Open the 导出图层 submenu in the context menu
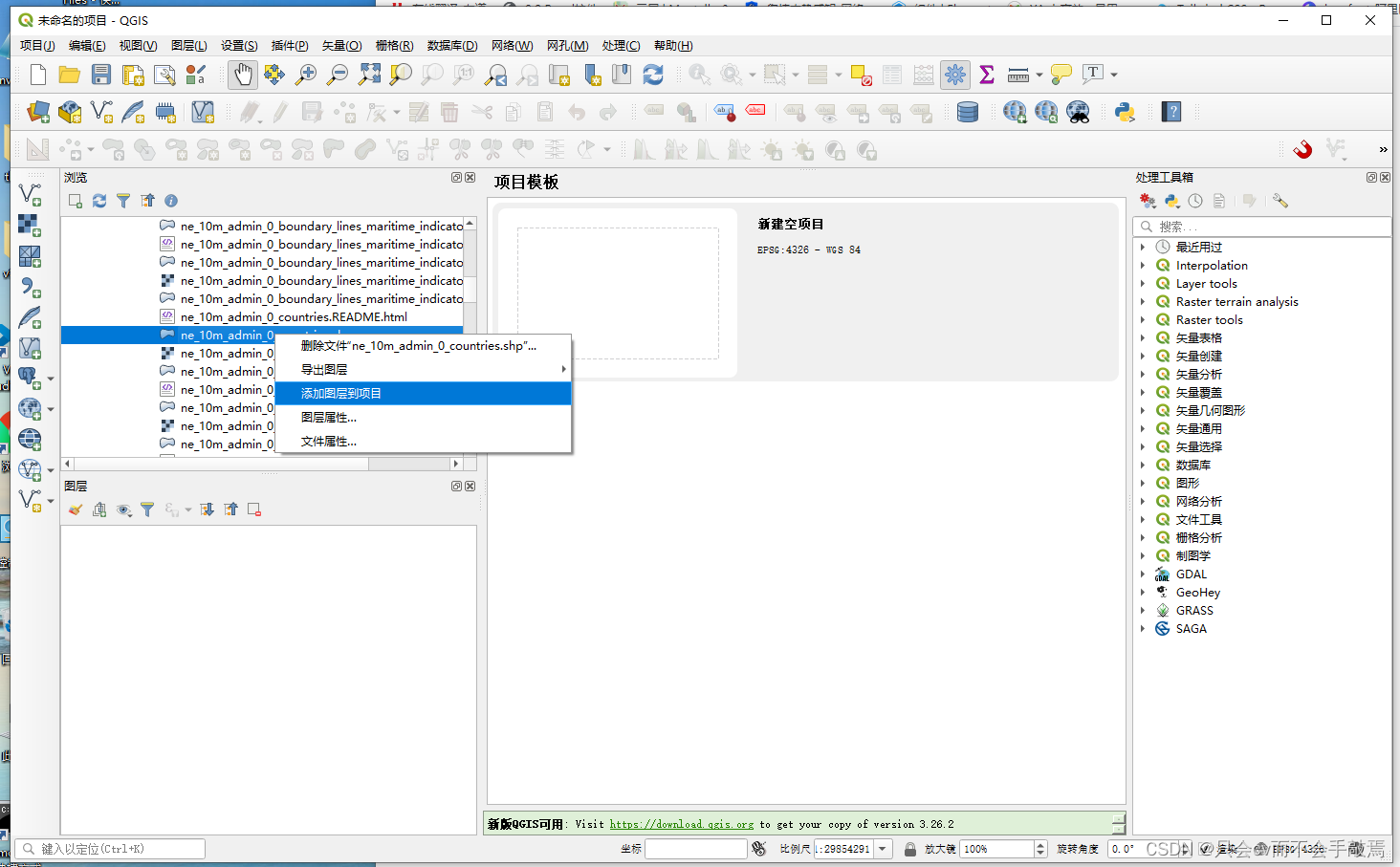The image size is (1400, 867). [423, 370]
